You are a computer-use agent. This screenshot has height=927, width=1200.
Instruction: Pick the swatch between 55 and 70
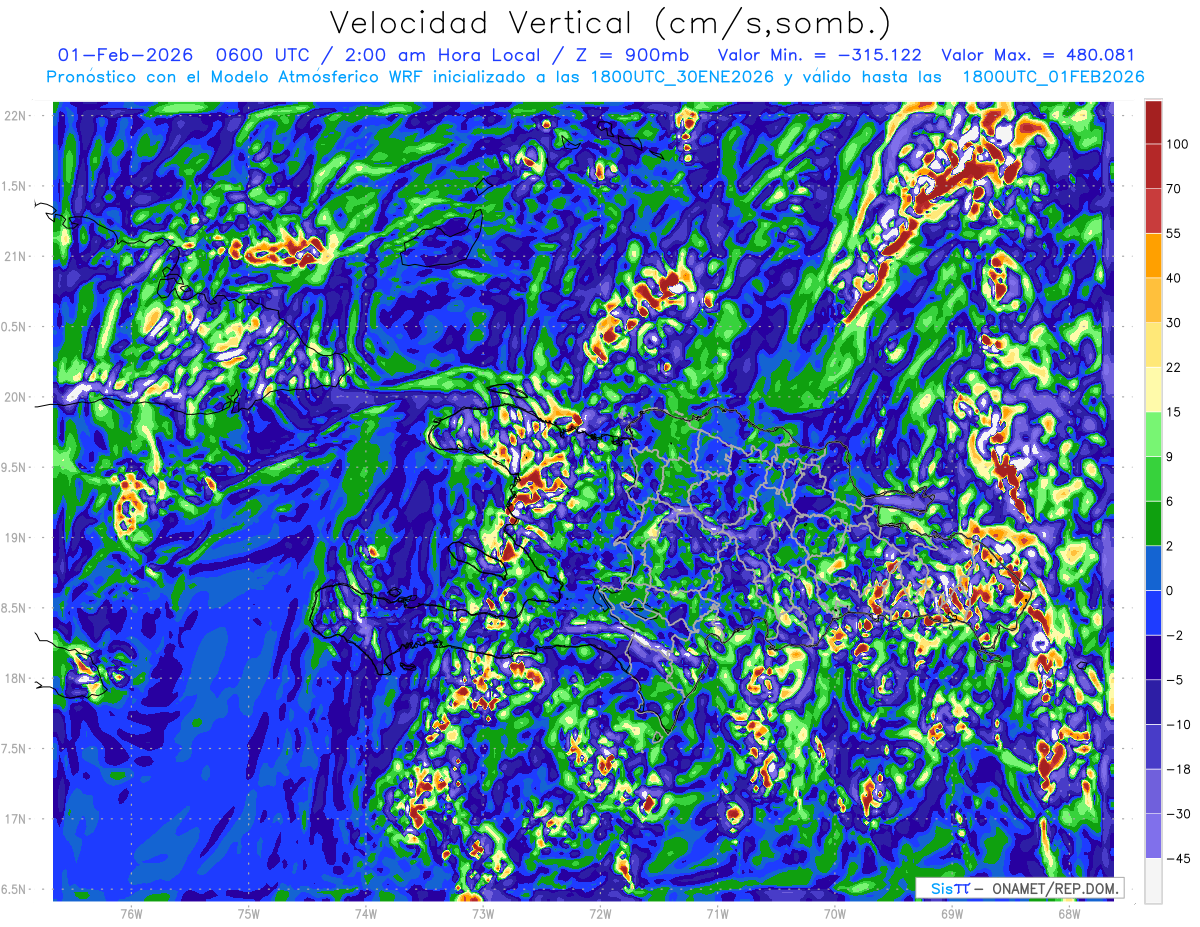[x=1153, y=211]
